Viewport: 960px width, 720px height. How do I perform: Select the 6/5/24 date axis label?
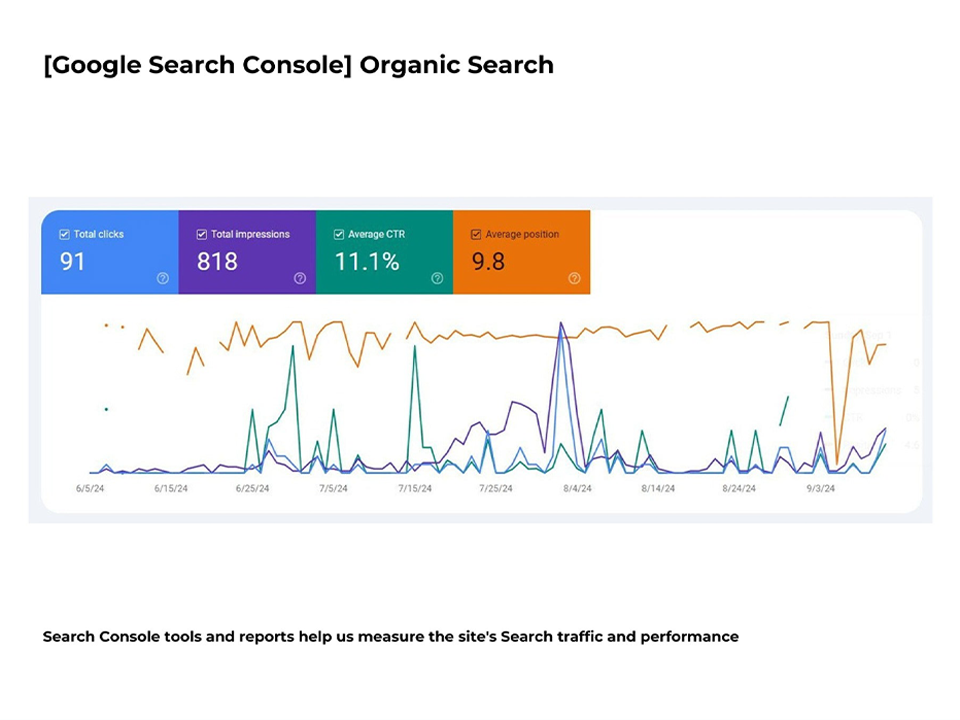(x=89, y=489)
